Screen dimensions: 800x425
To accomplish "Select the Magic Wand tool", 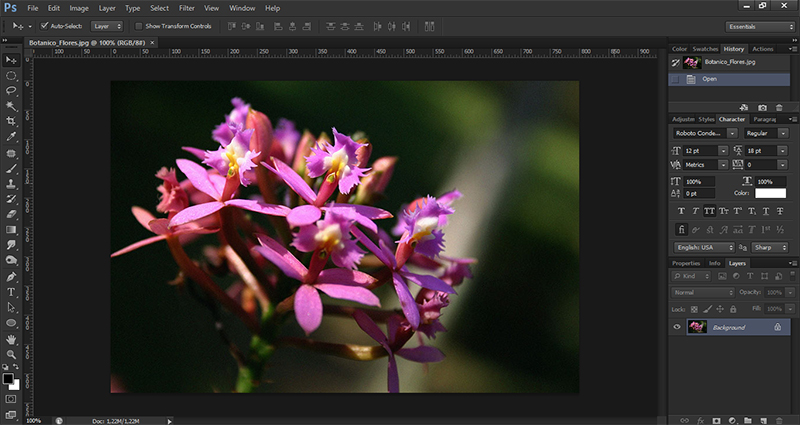I will (11, 105).
